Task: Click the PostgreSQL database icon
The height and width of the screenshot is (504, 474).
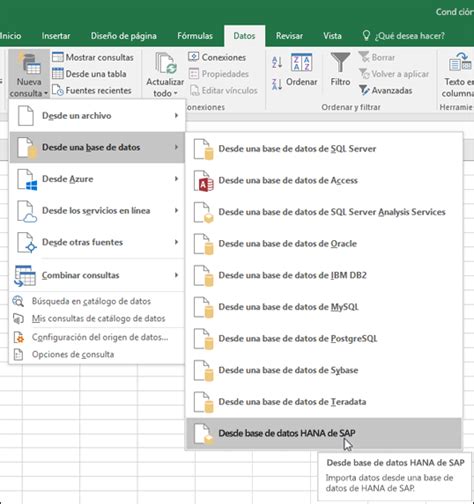Action: 204,339
